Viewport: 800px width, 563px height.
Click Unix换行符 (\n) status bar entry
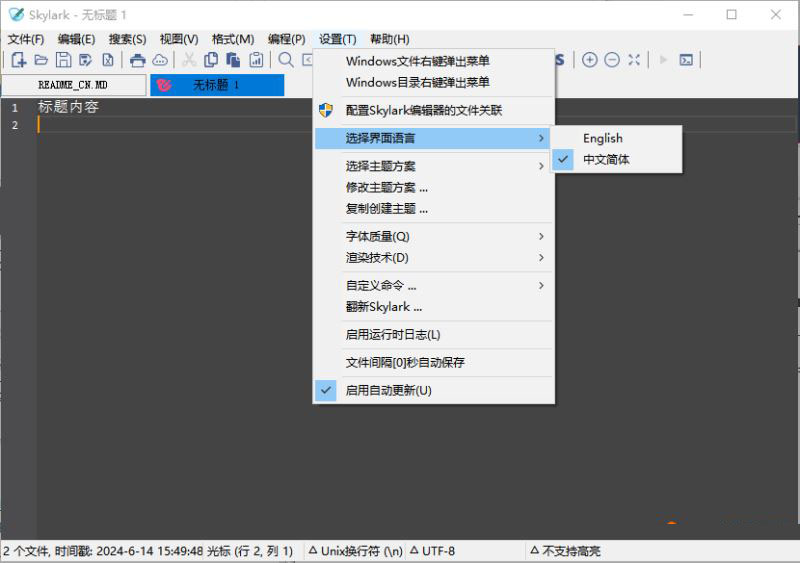[356, 551]
